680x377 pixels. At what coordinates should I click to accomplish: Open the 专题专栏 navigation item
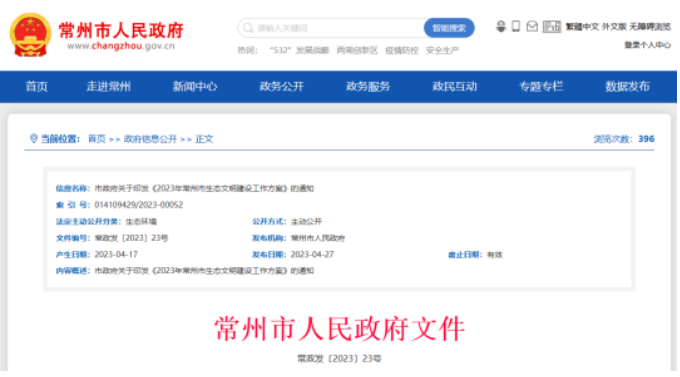[541, 86]
